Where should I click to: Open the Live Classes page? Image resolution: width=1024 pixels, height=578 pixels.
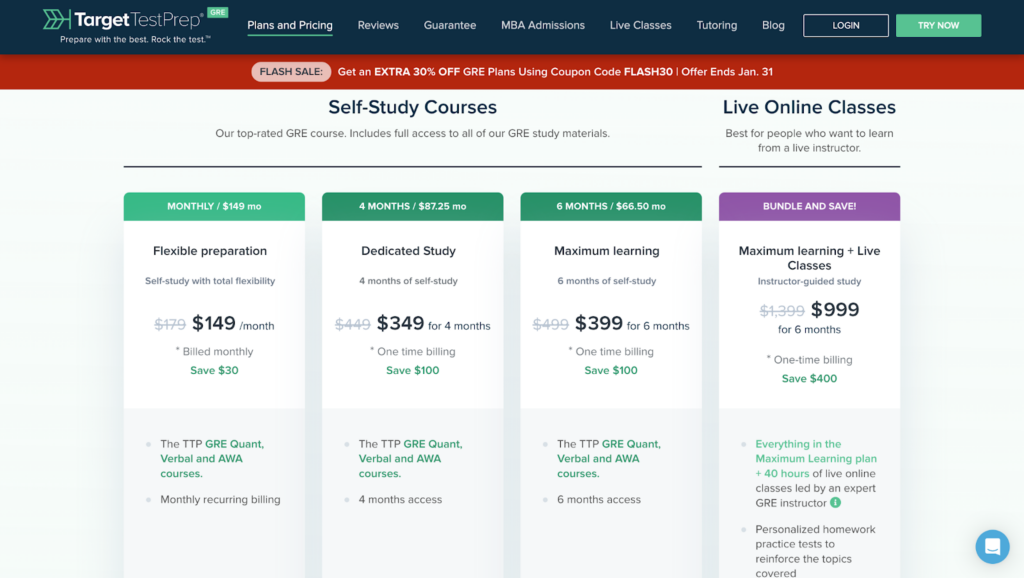(640, 25)
